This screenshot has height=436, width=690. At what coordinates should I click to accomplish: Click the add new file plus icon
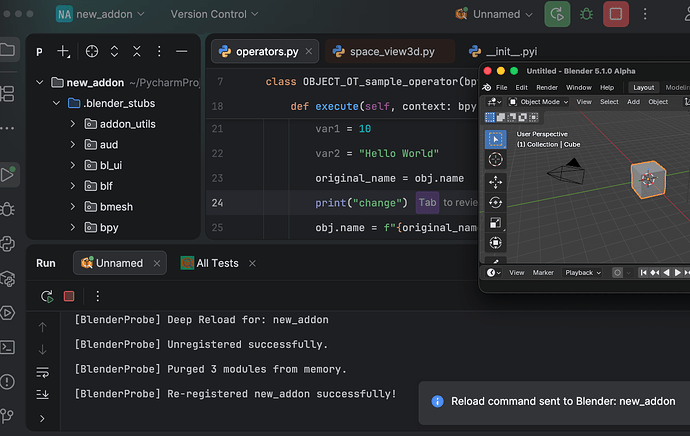point(63,51)
